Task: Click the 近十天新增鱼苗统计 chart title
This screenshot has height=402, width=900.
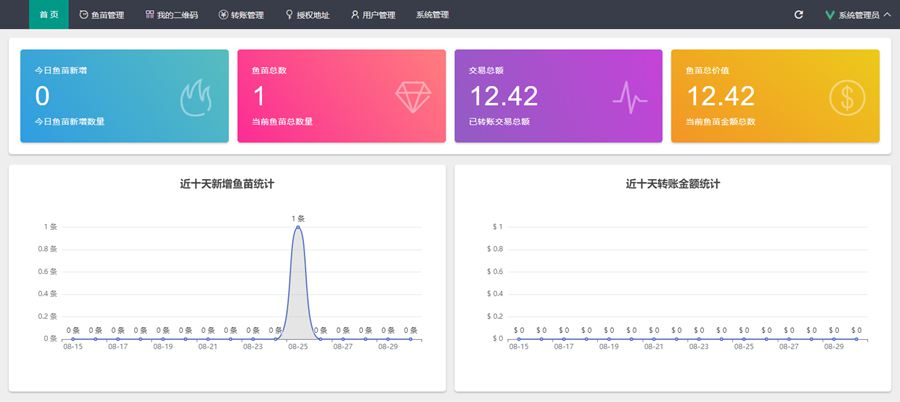Action: pos(227,184)
